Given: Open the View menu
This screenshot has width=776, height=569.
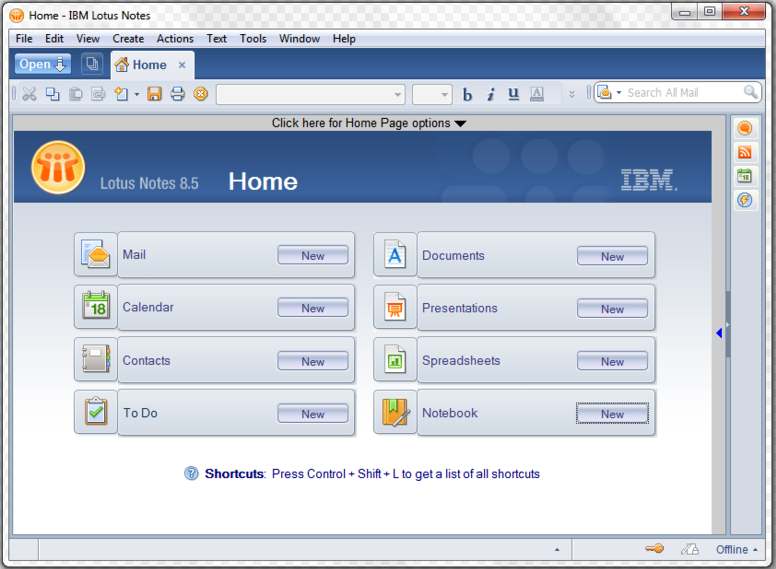Looking at the screenshot, I should click(88, 39).
